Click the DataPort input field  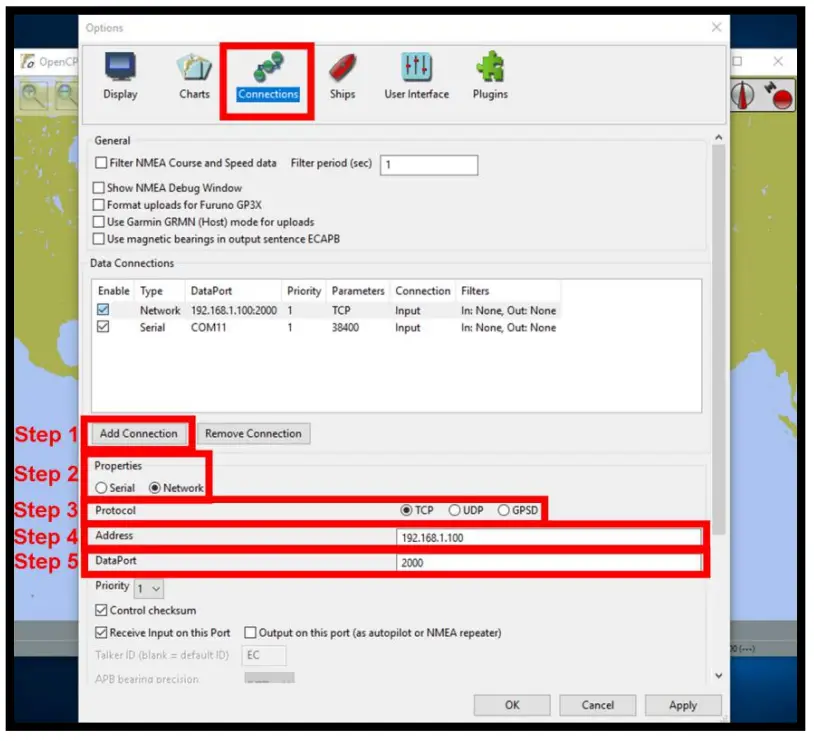(x=549, y=562)
